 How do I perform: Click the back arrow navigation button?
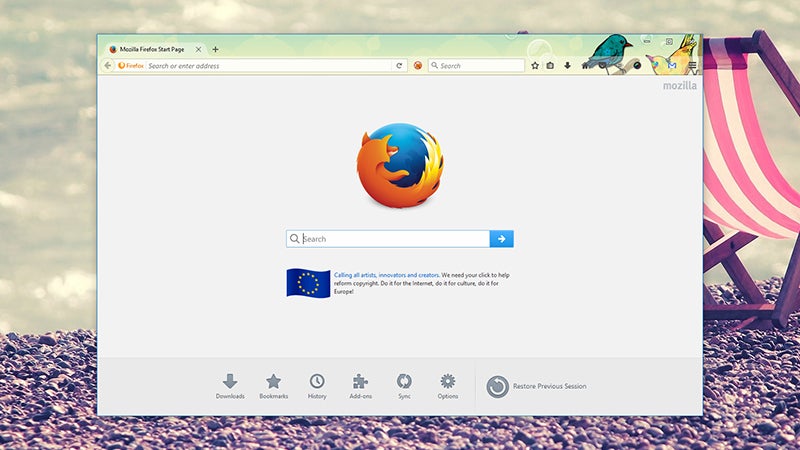pyautogui.click(x=108, y=65)
